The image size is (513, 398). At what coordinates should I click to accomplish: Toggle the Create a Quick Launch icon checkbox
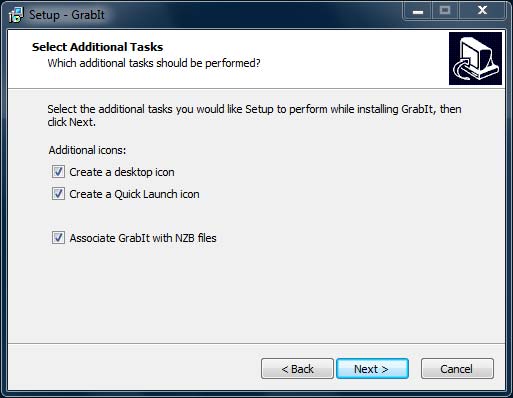pos(58,194)
